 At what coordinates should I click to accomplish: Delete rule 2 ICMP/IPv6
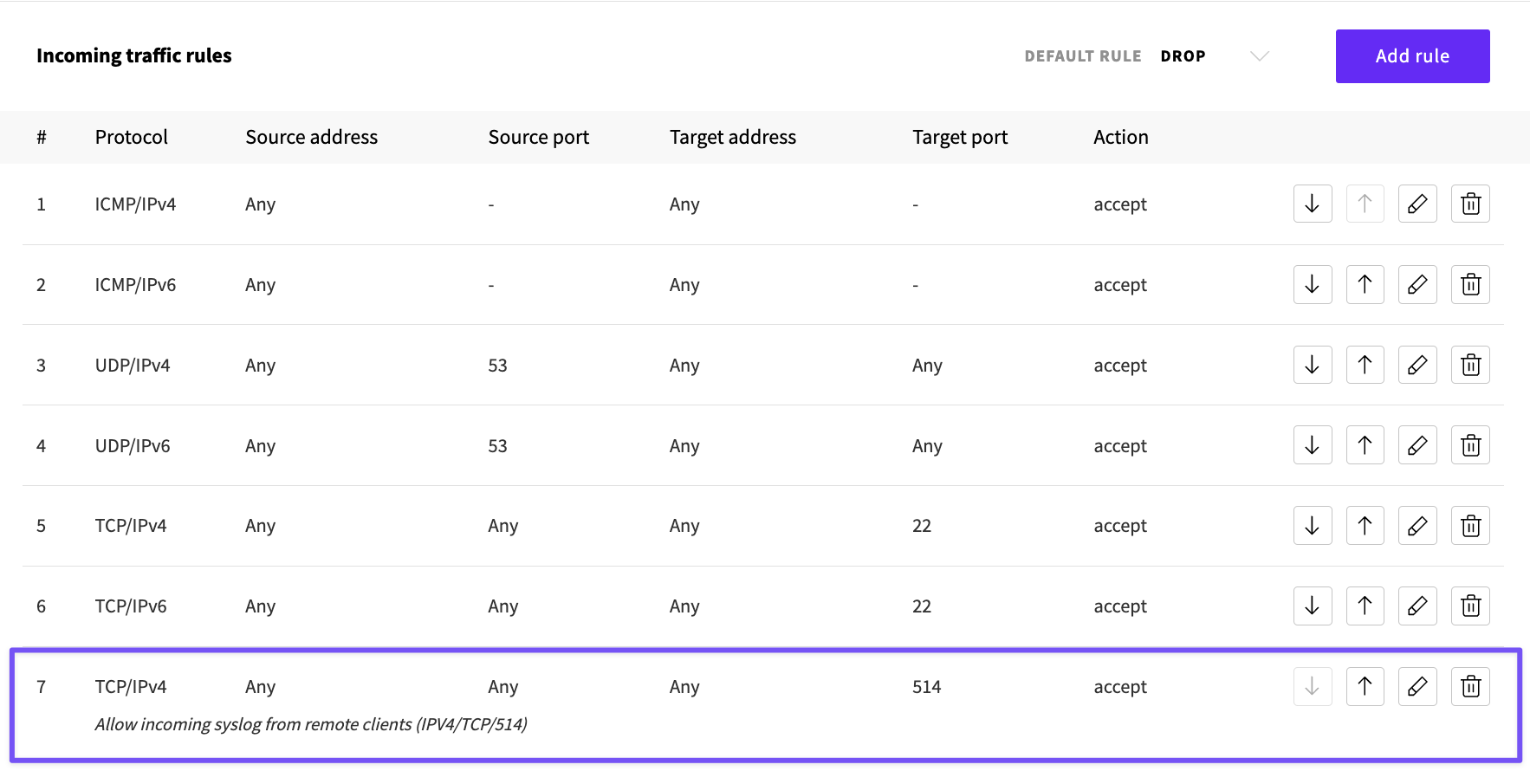[x=1470, y=284]
